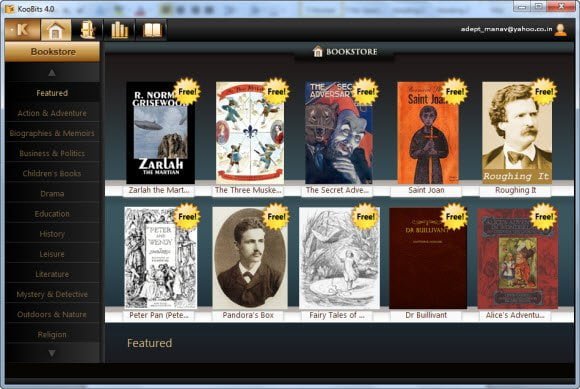
Task: Click the Free badge on The Three Musketeers
Action: tap(276, 92)
